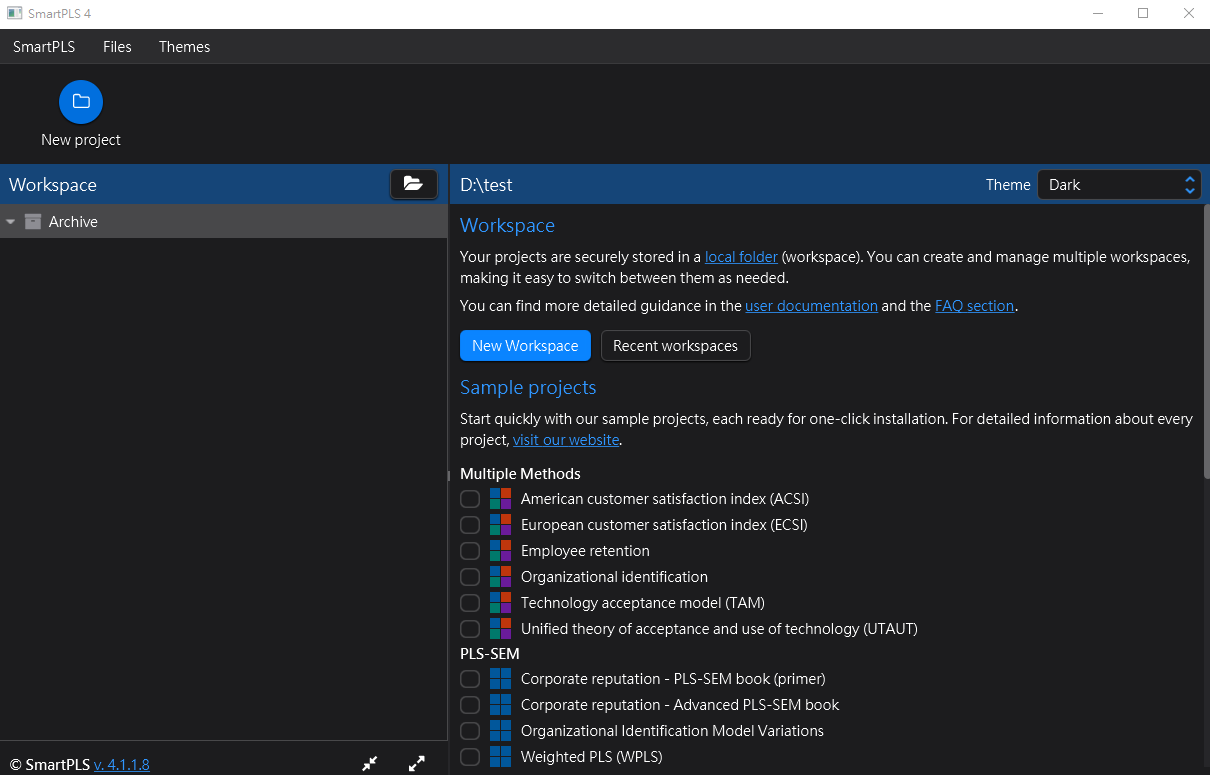Screen dimensions: 1210x775
Task: Check the Weighted PLS (WPLS) box
Action: (470, 757)
